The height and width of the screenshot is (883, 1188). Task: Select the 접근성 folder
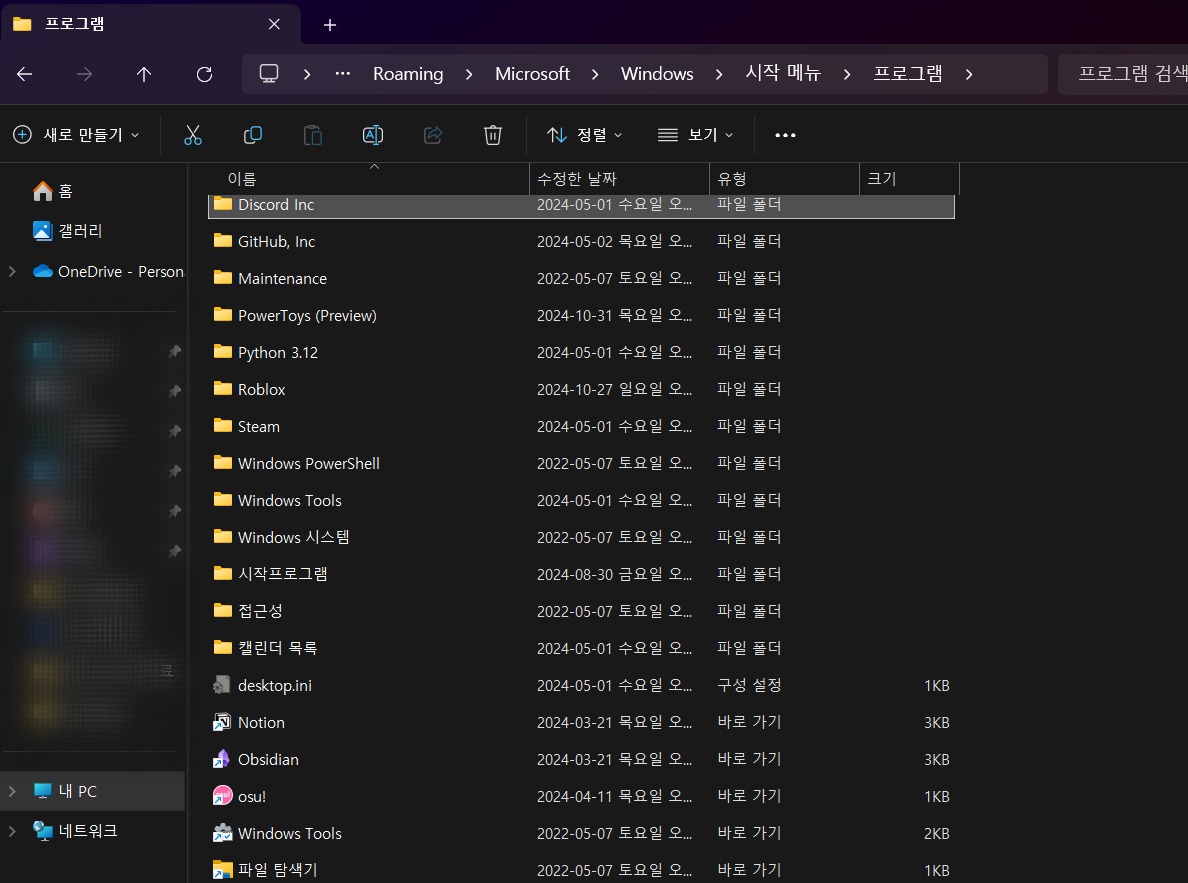pos(581,611)
